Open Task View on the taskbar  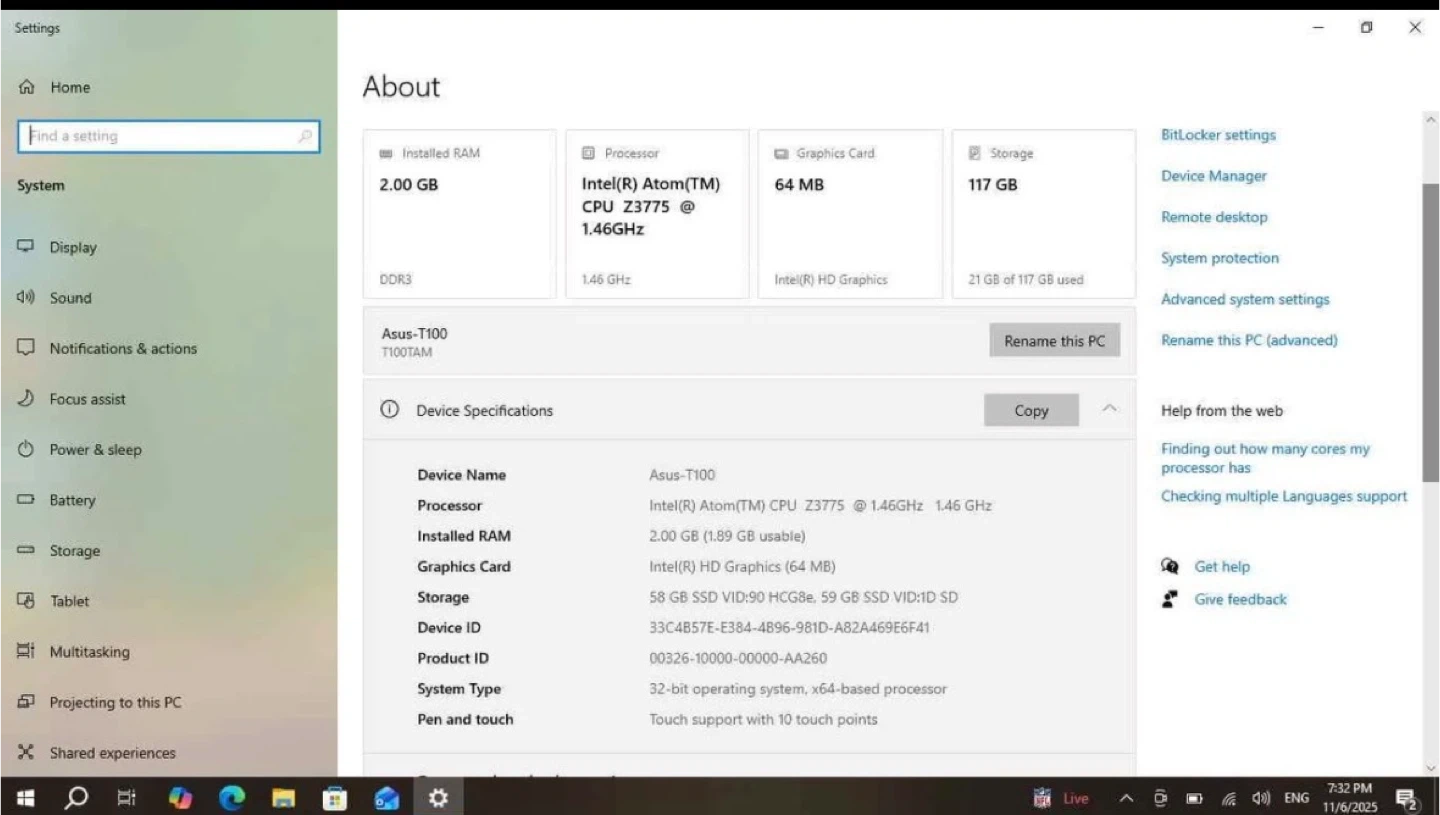[127, 798]
